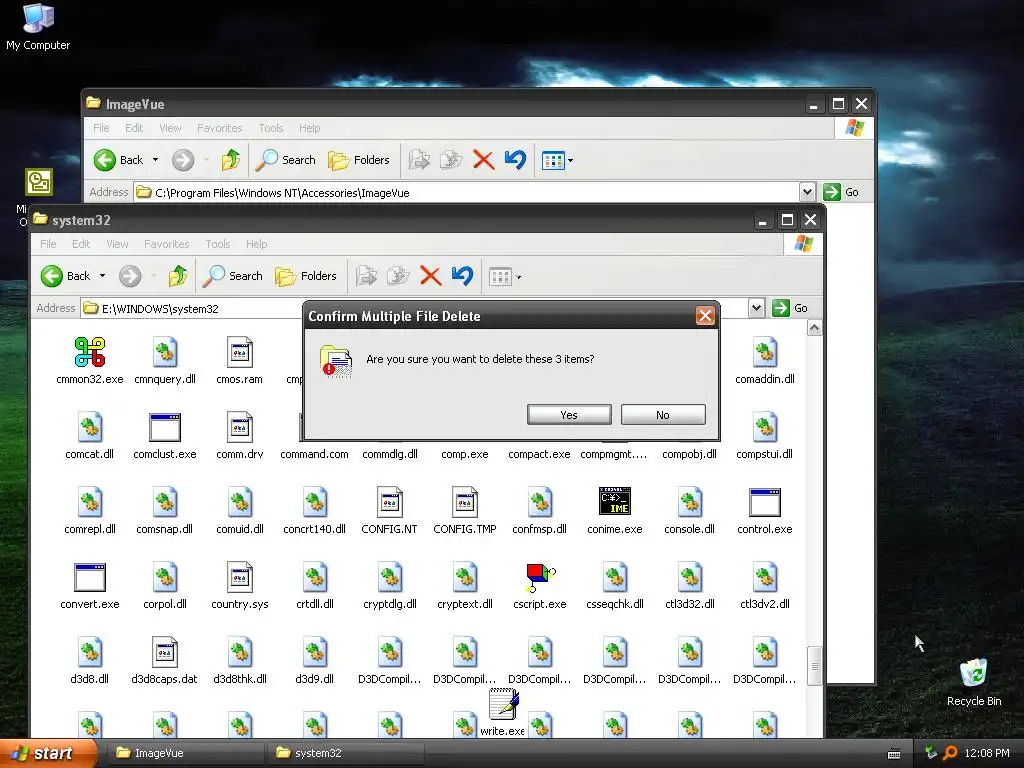Image resolution: width=1024 pixels, height=768 pixels.
Task: Select comaddin.dll file icon
Action: (765, 352)
